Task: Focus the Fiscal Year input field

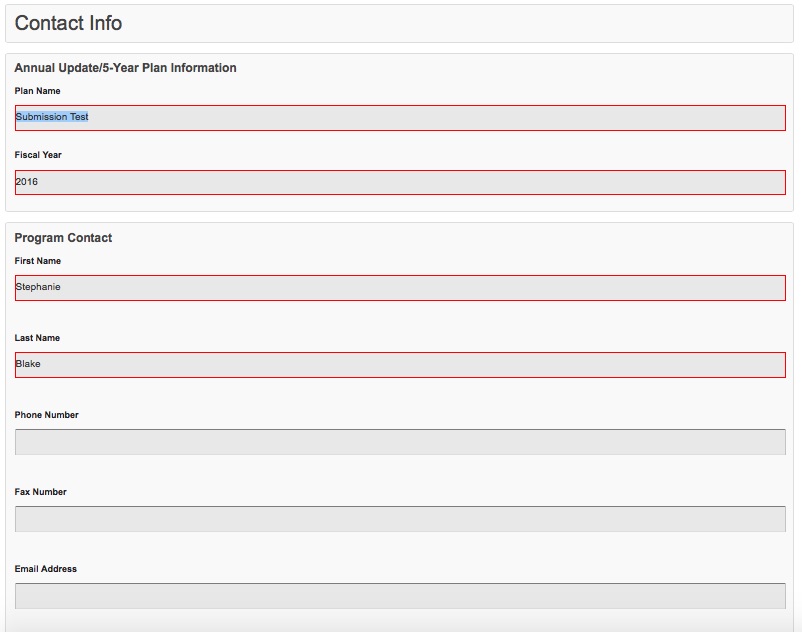Action: point(400,182)
